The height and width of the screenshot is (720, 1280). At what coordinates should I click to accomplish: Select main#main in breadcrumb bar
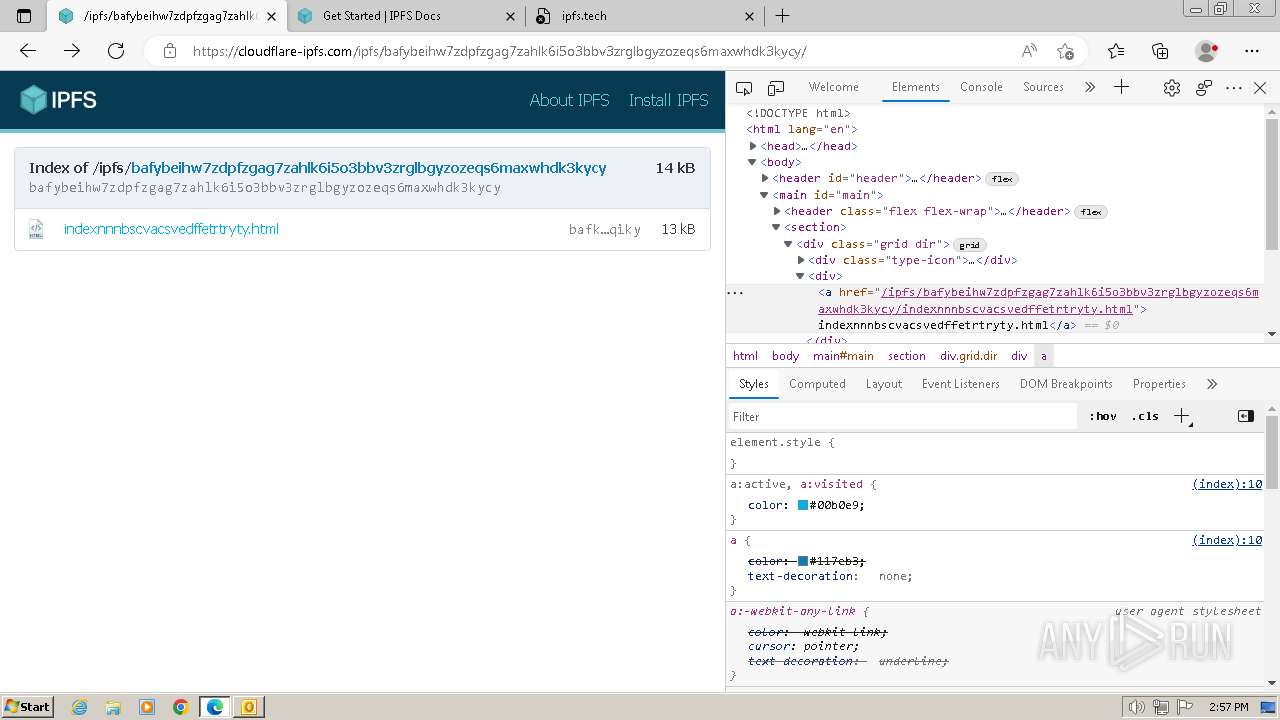(843, 356)
